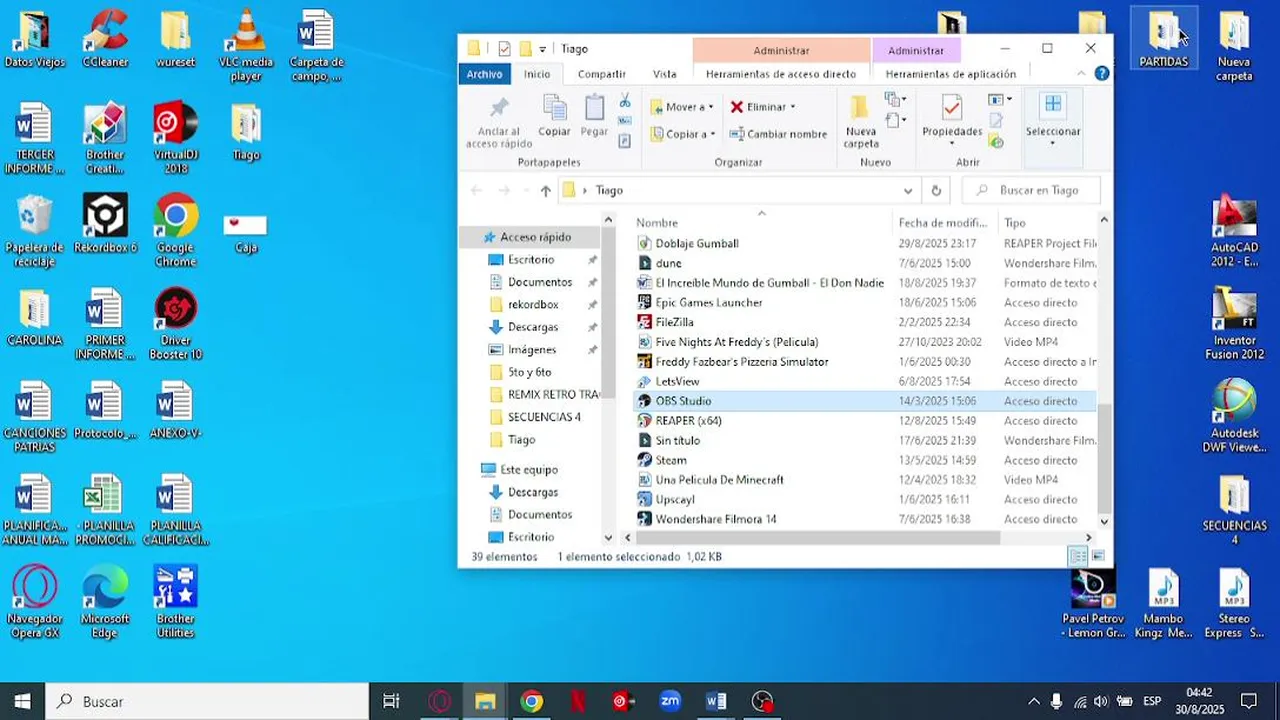Click the refresh button beside address bar
Image resolution: width=1280 pixels, height=720 pixels.
(936, 190)
